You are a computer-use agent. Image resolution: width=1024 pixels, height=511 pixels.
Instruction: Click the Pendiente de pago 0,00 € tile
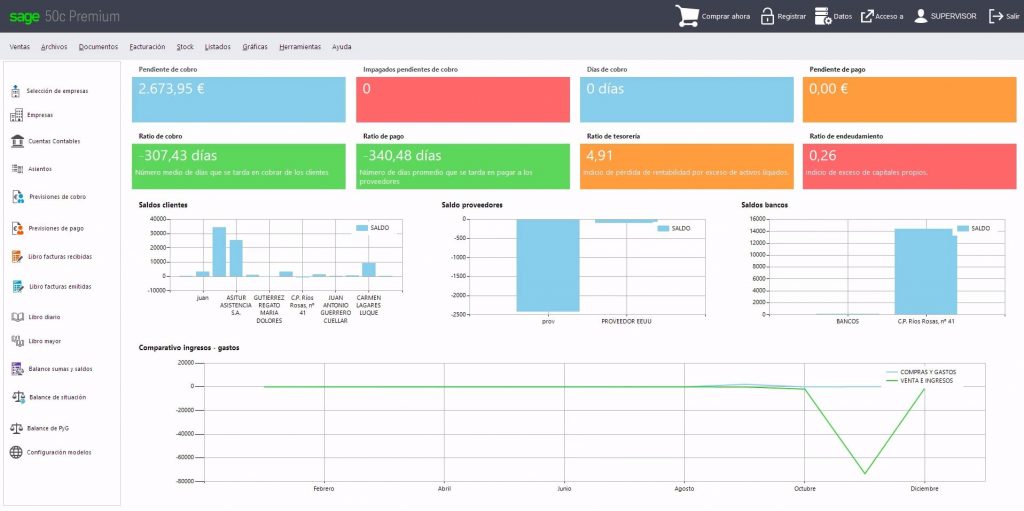point(910,99)
